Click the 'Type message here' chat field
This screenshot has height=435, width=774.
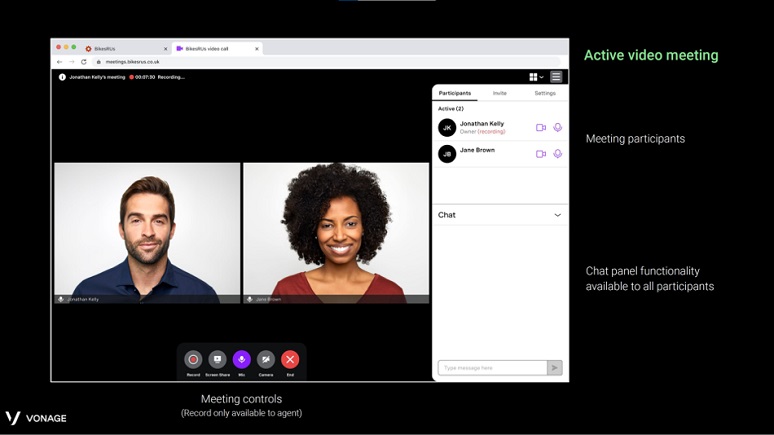tap(492, 368)
